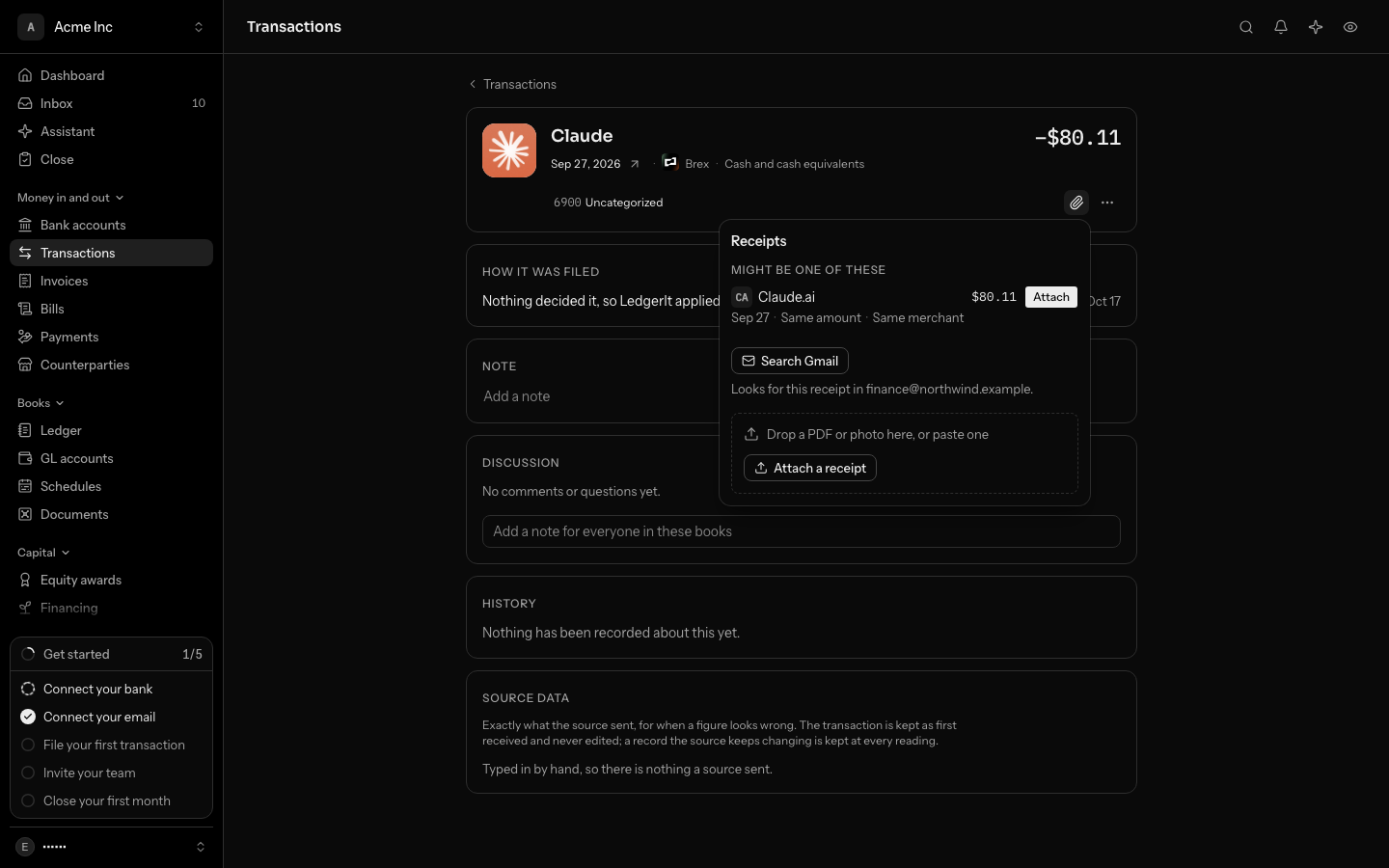Click the GL accounts icon in sidebar
This screenshot has width=1389, height=868.
click(25, 458)
